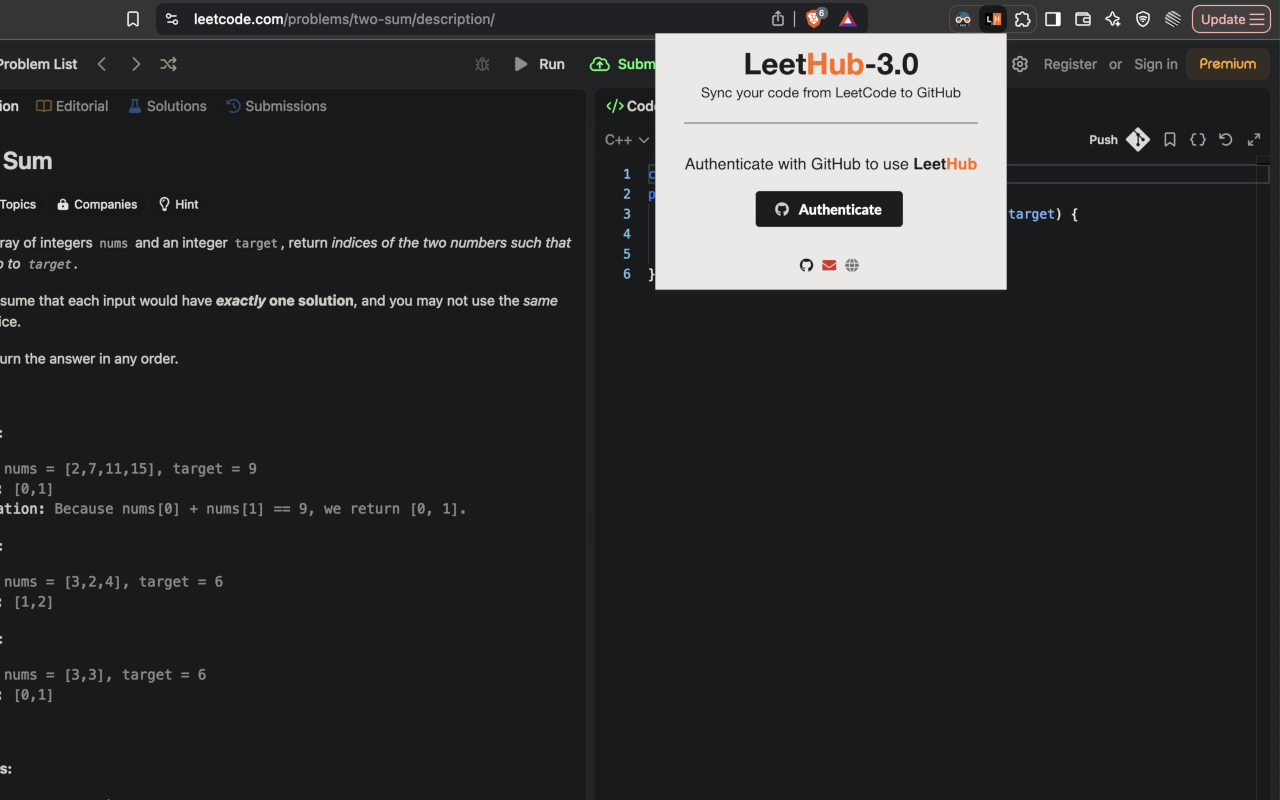Image resolution: width=1280 pixels, height=800 pixels.
Task: Click the Authenticate button in LeetHub popup
Action: 829,209
